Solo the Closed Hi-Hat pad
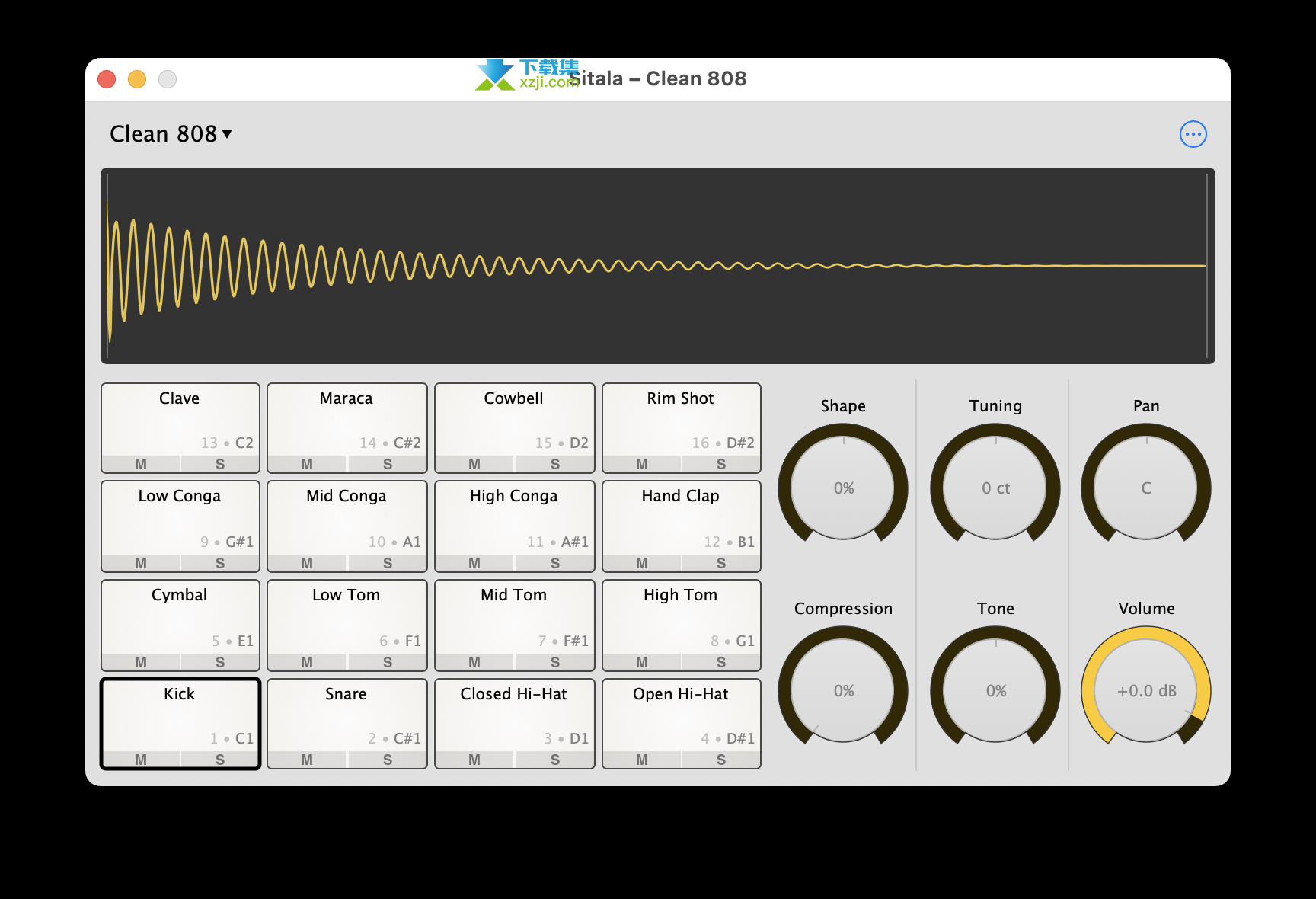Screen dimensions: 1316x899 (x=555, y=760)
